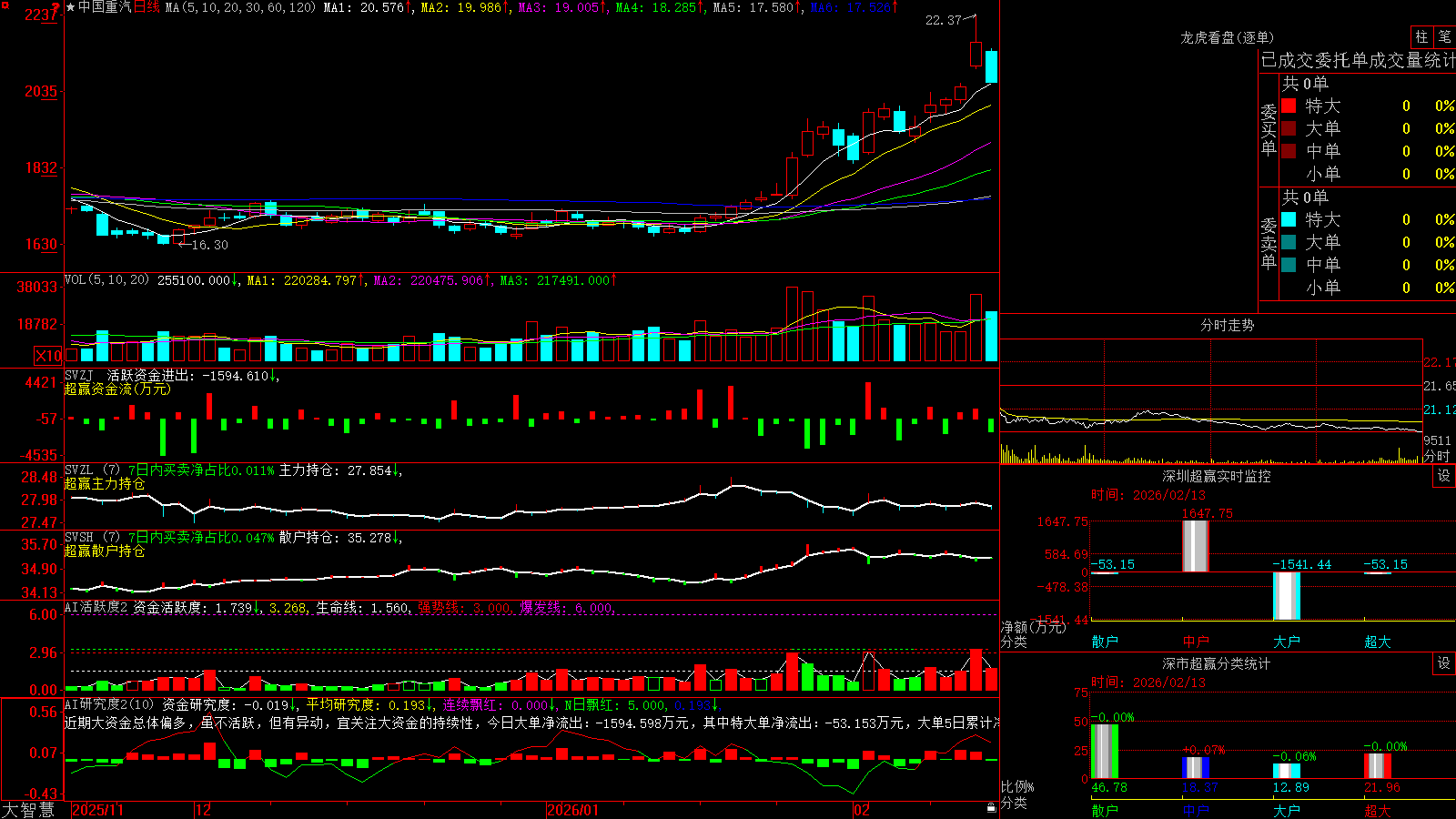This screenshot has height=819, width=1456.
Task: Click the red 超大 21.96 bar in 分类统计
Action: tap(1378, 766)
